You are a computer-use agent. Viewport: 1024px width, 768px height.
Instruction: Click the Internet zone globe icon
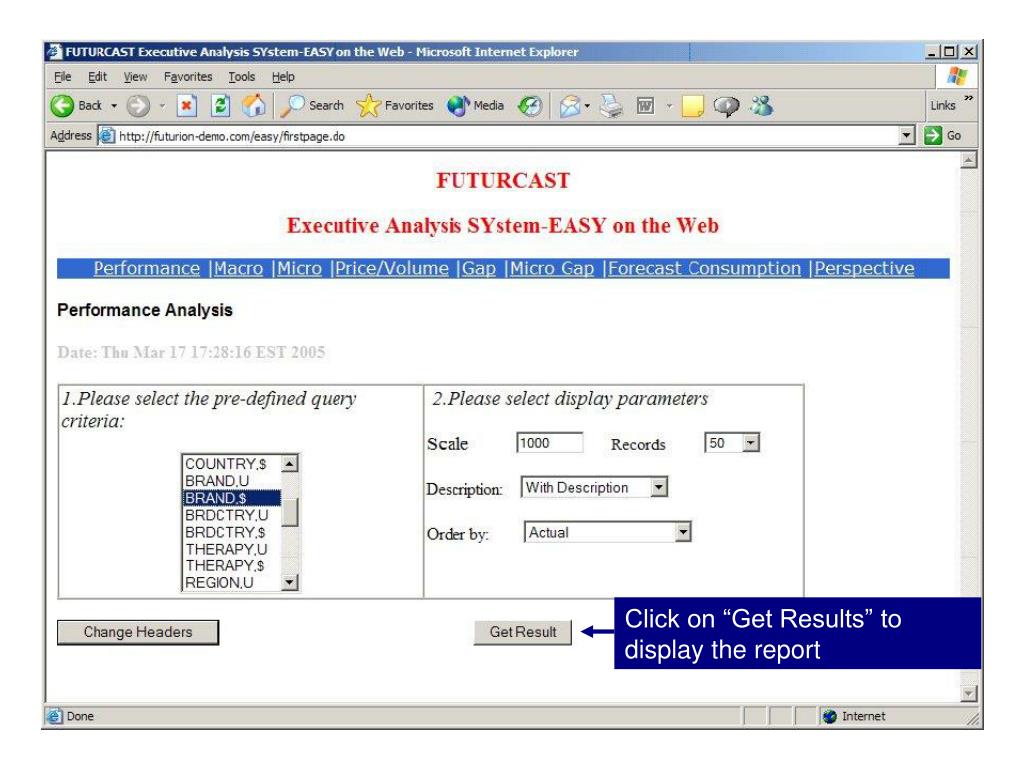point(830,716)
